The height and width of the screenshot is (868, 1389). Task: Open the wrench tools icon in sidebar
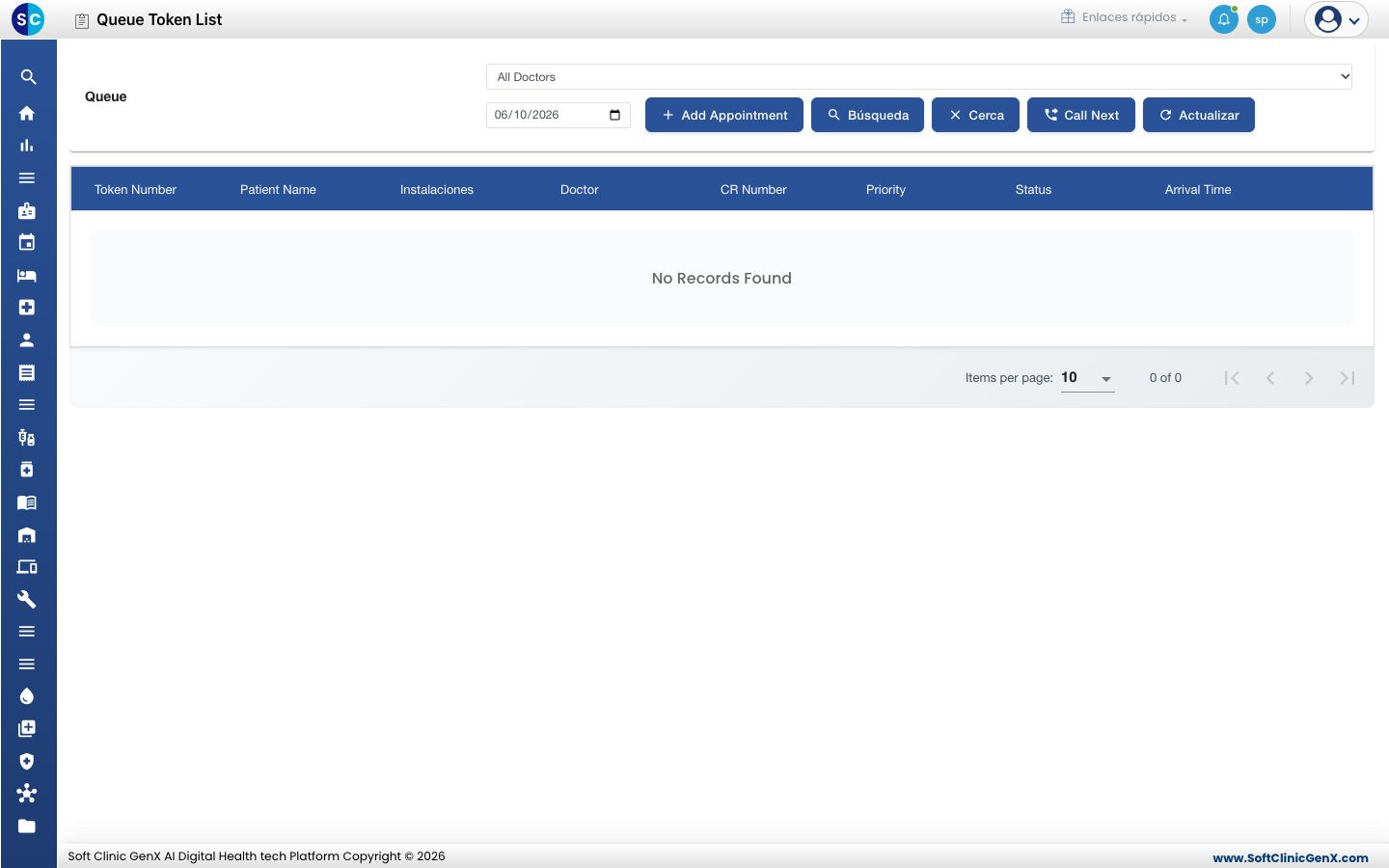[27, 599]
